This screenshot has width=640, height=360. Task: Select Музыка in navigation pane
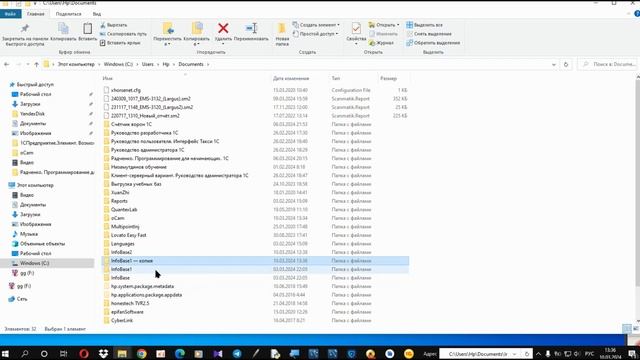pyautogui.click(x=29, y=234)
